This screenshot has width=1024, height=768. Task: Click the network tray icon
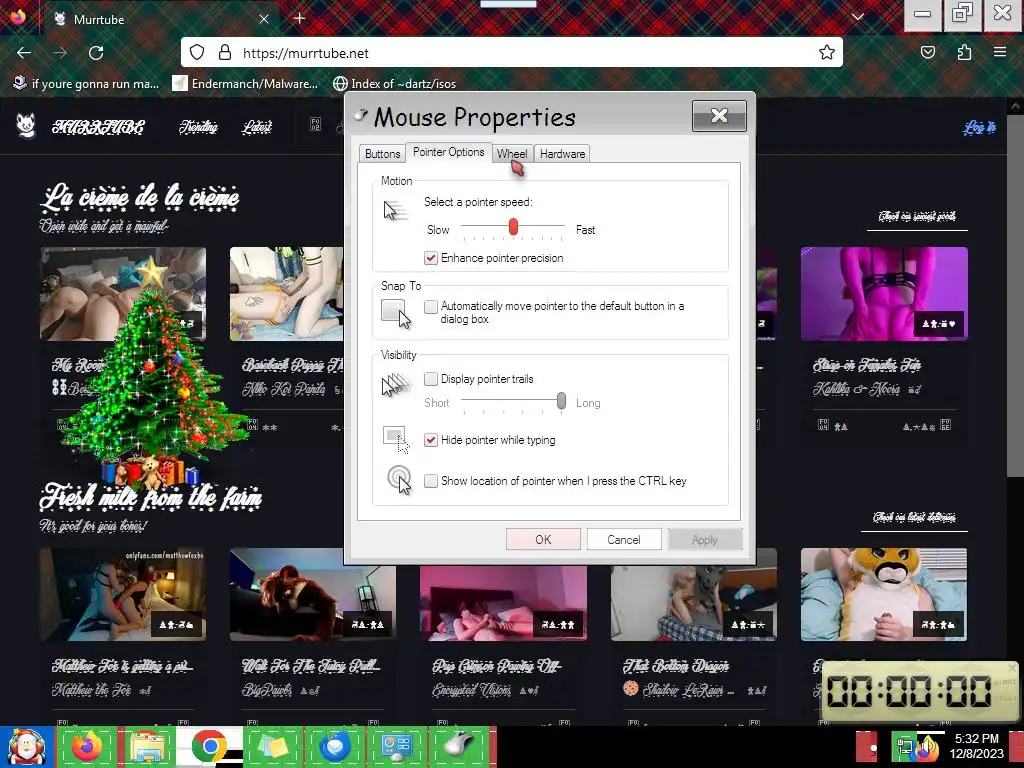point(904,746)
